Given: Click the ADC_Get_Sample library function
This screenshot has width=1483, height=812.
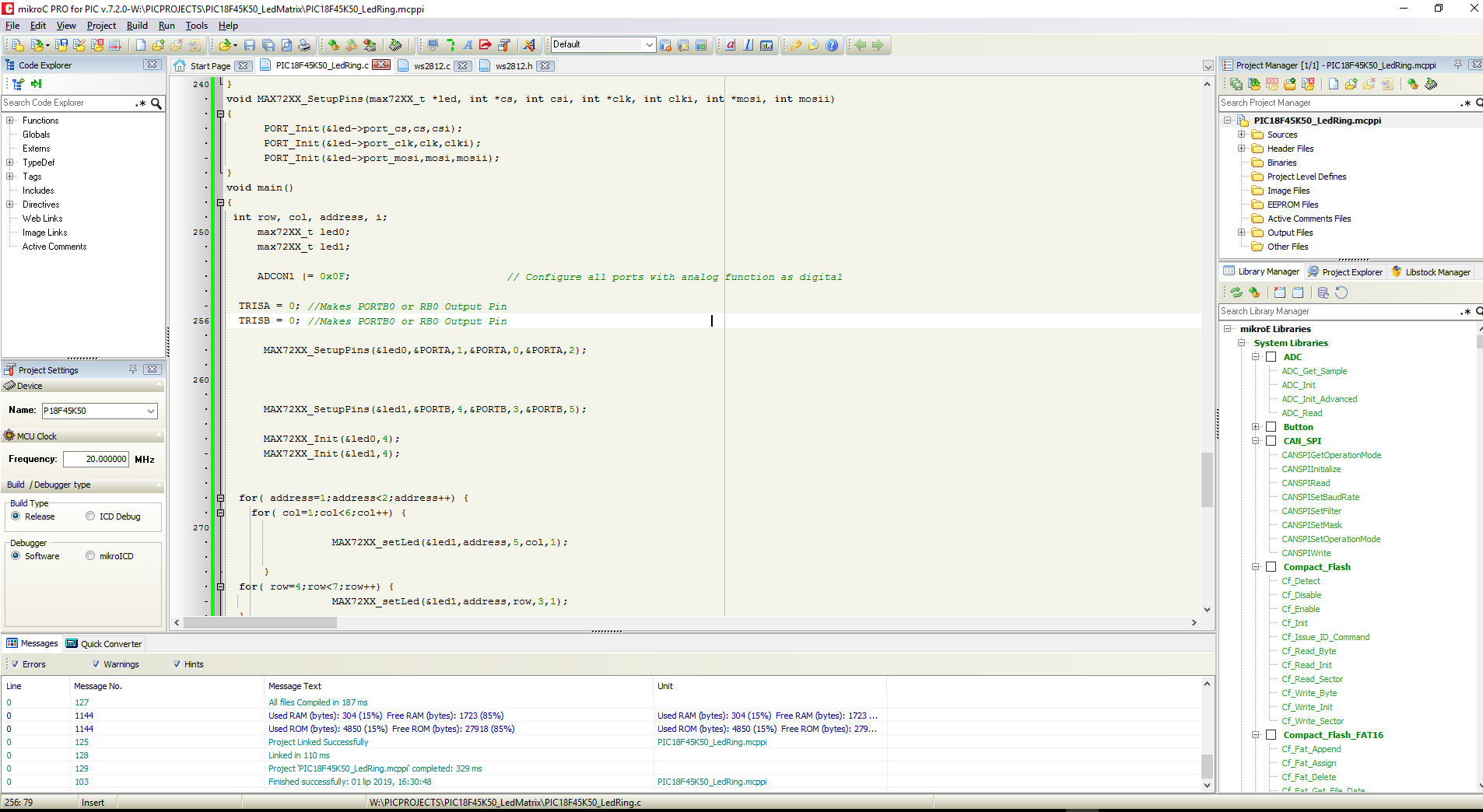Looking at the screenshot, I should [x=1314, y=371].
